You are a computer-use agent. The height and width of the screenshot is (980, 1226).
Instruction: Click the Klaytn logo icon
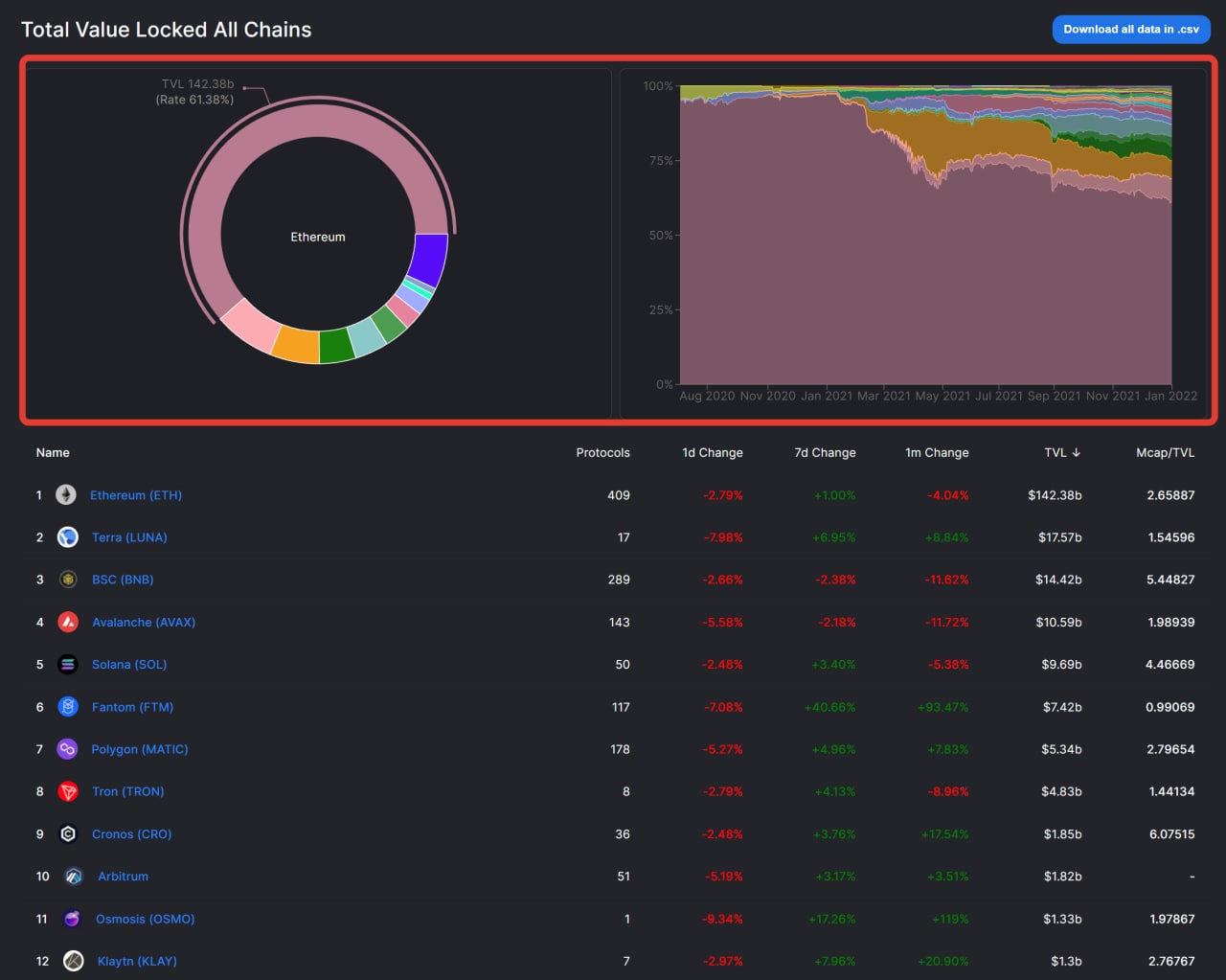pyautogui.click(x=74, y=961)
